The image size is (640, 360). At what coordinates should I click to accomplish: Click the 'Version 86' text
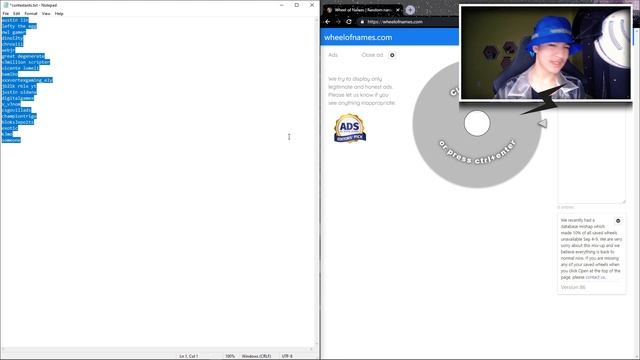[x=573, y=287]
